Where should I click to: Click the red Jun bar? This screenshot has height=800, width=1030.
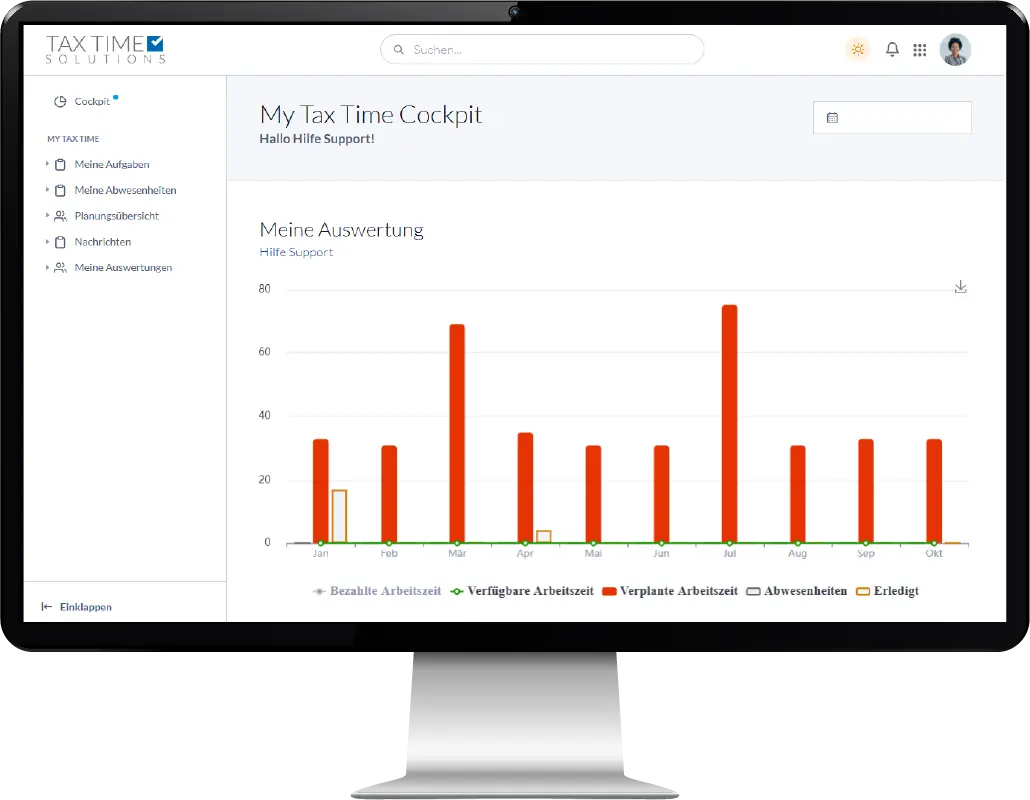[x=661, y=494]
